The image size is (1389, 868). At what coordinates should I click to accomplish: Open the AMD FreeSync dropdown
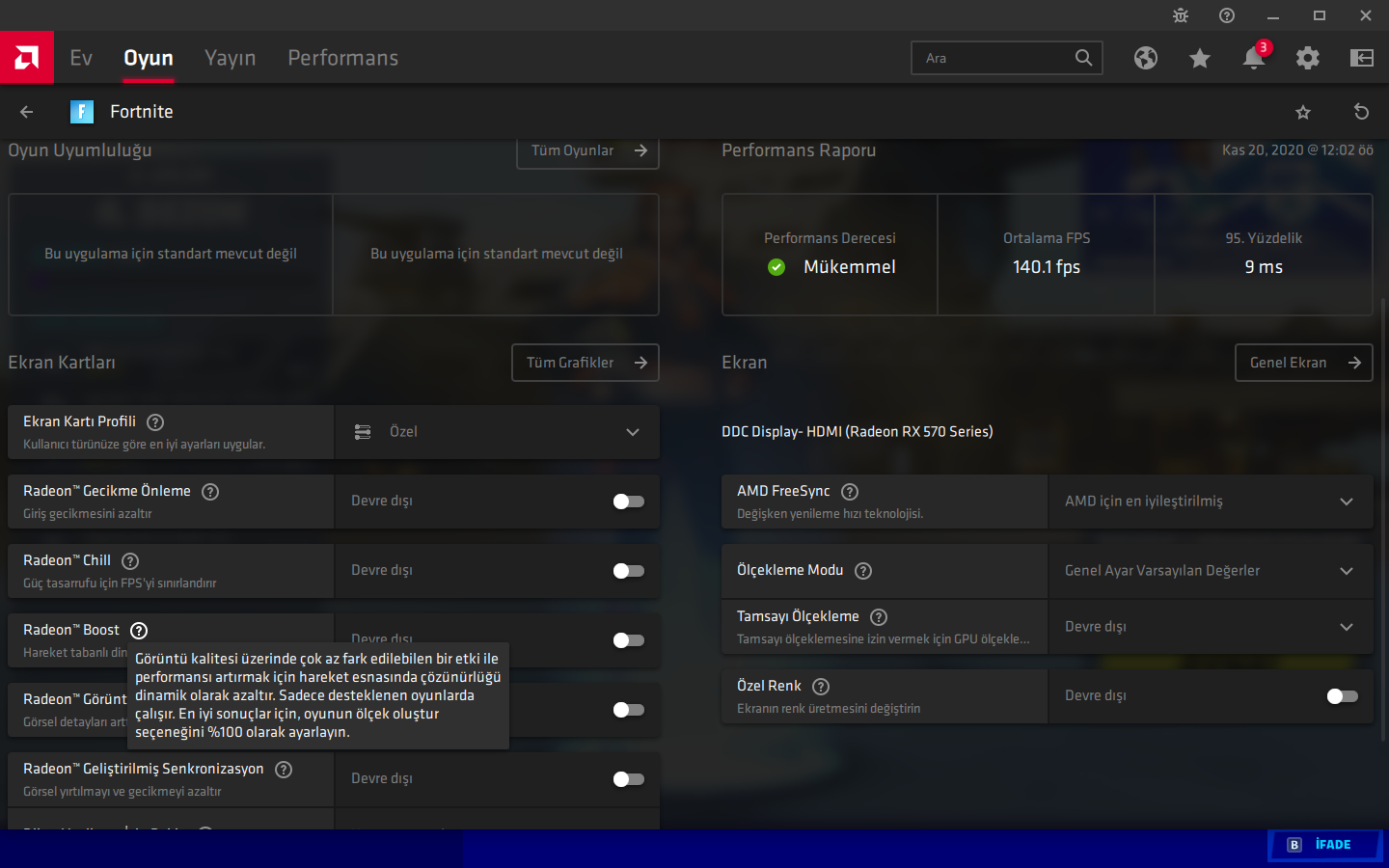(1211, 502)
